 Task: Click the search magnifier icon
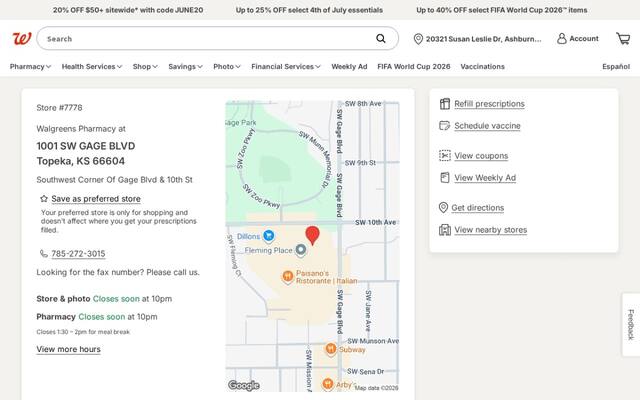(x=381, y=38)
